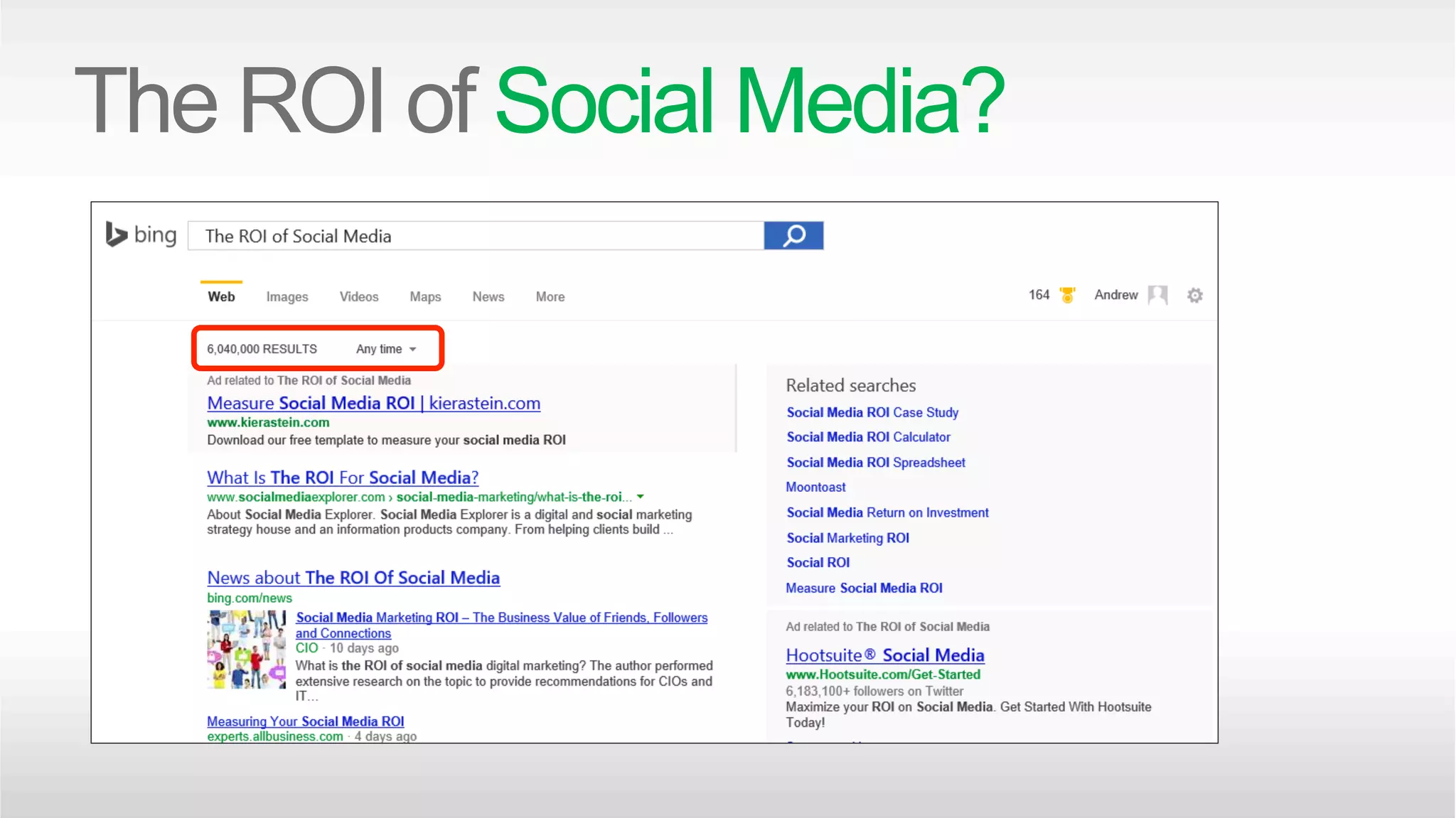Open the Any time filter dropdown
The width and height of the screenshot is (1456, 818).
(386, 349)
